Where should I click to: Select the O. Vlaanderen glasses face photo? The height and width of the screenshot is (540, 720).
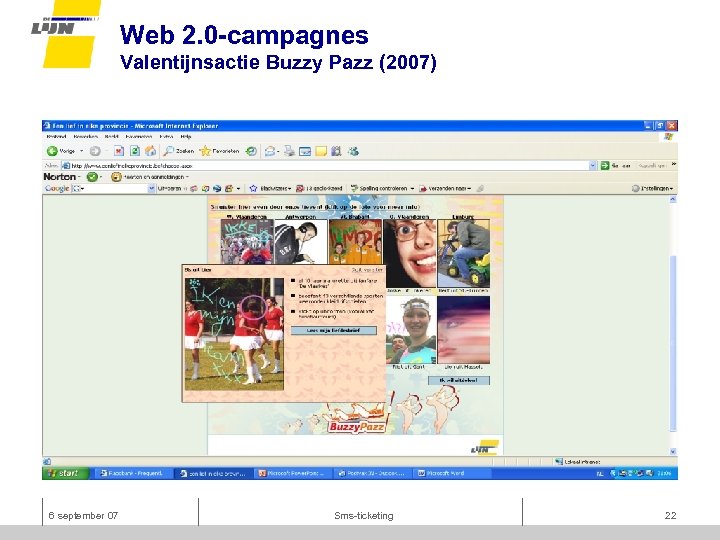pyautogui.click(x=410, y=253)
